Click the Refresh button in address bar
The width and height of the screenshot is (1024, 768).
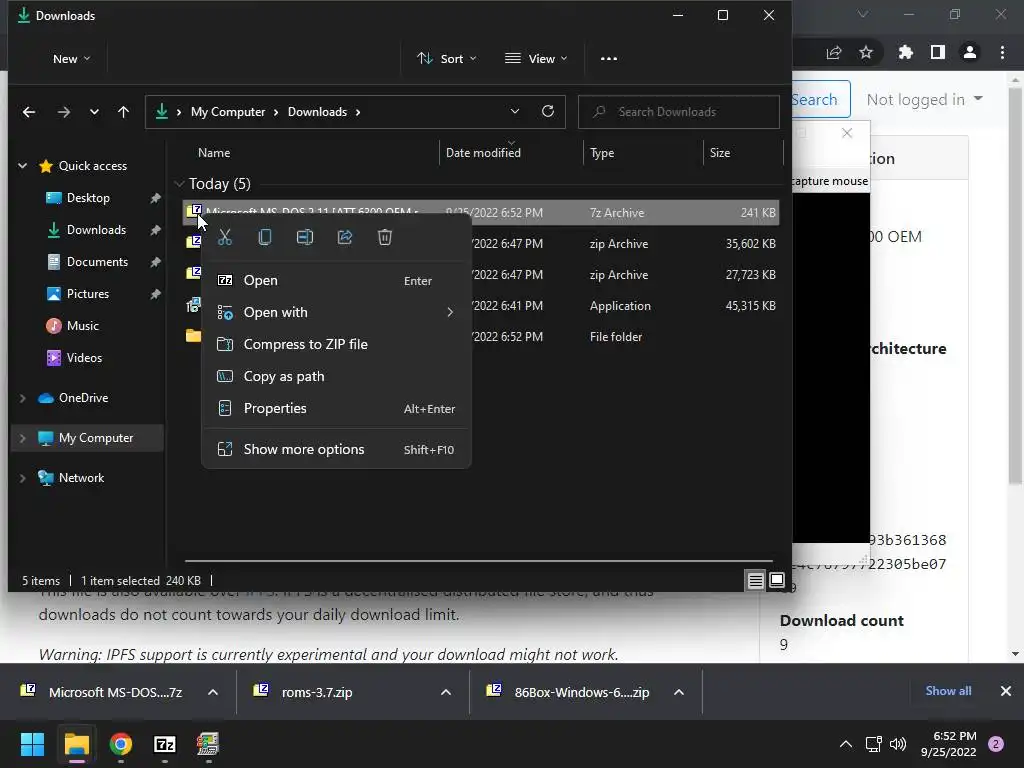coord(548,112)
